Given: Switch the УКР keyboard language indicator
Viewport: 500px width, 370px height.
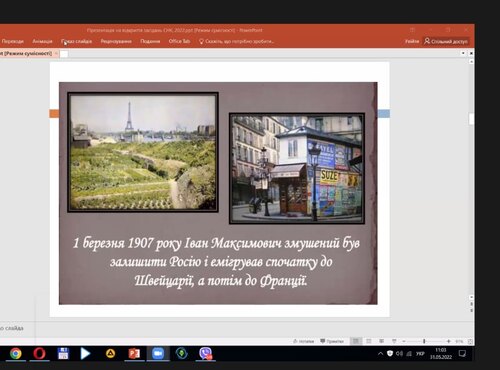Looking at the screenshot, I should tap(420, 354).
